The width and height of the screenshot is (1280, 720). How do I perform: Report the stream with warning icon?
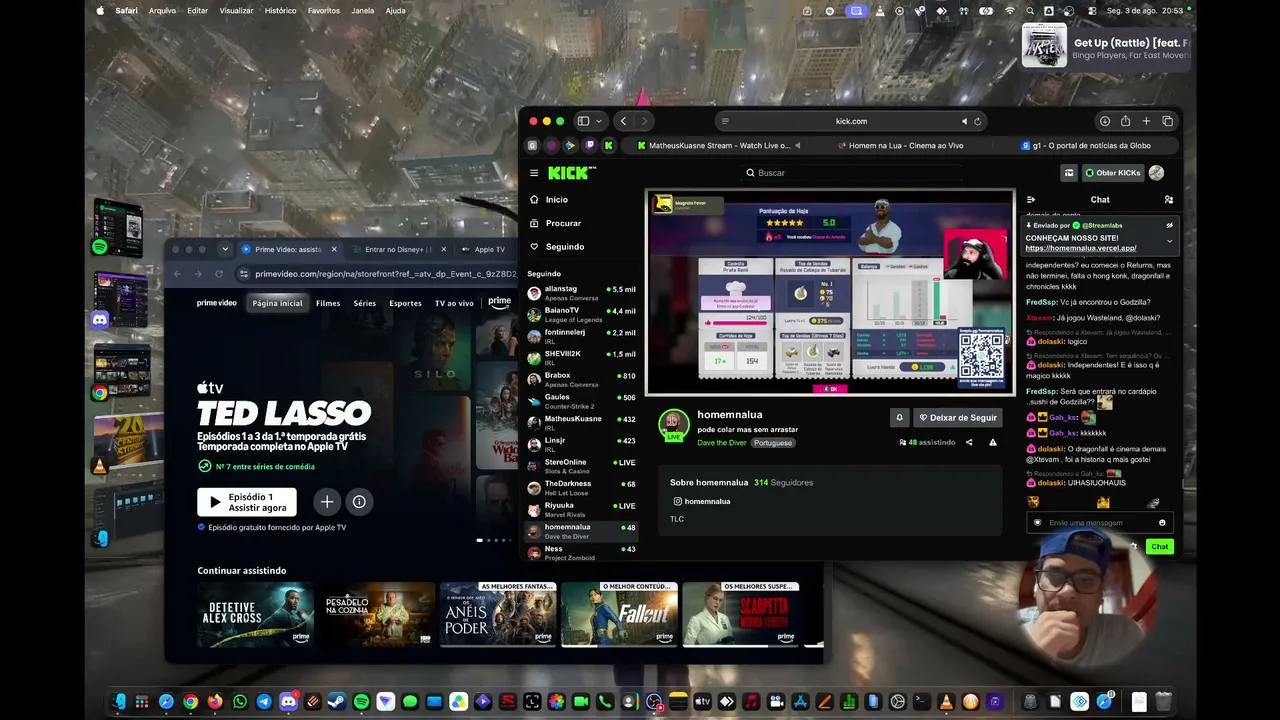pos(993,442)
